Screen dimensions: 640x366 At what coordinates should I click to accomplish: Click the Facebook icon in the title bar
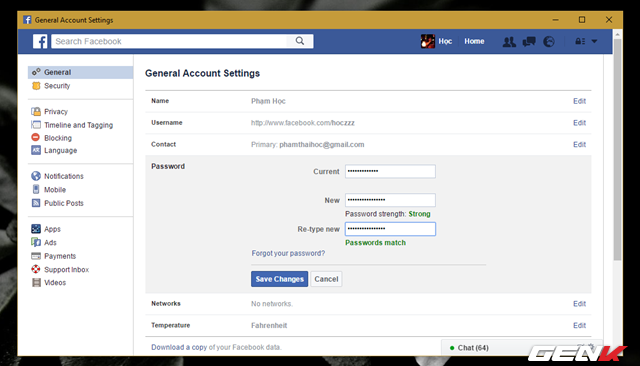pos(27,20)
